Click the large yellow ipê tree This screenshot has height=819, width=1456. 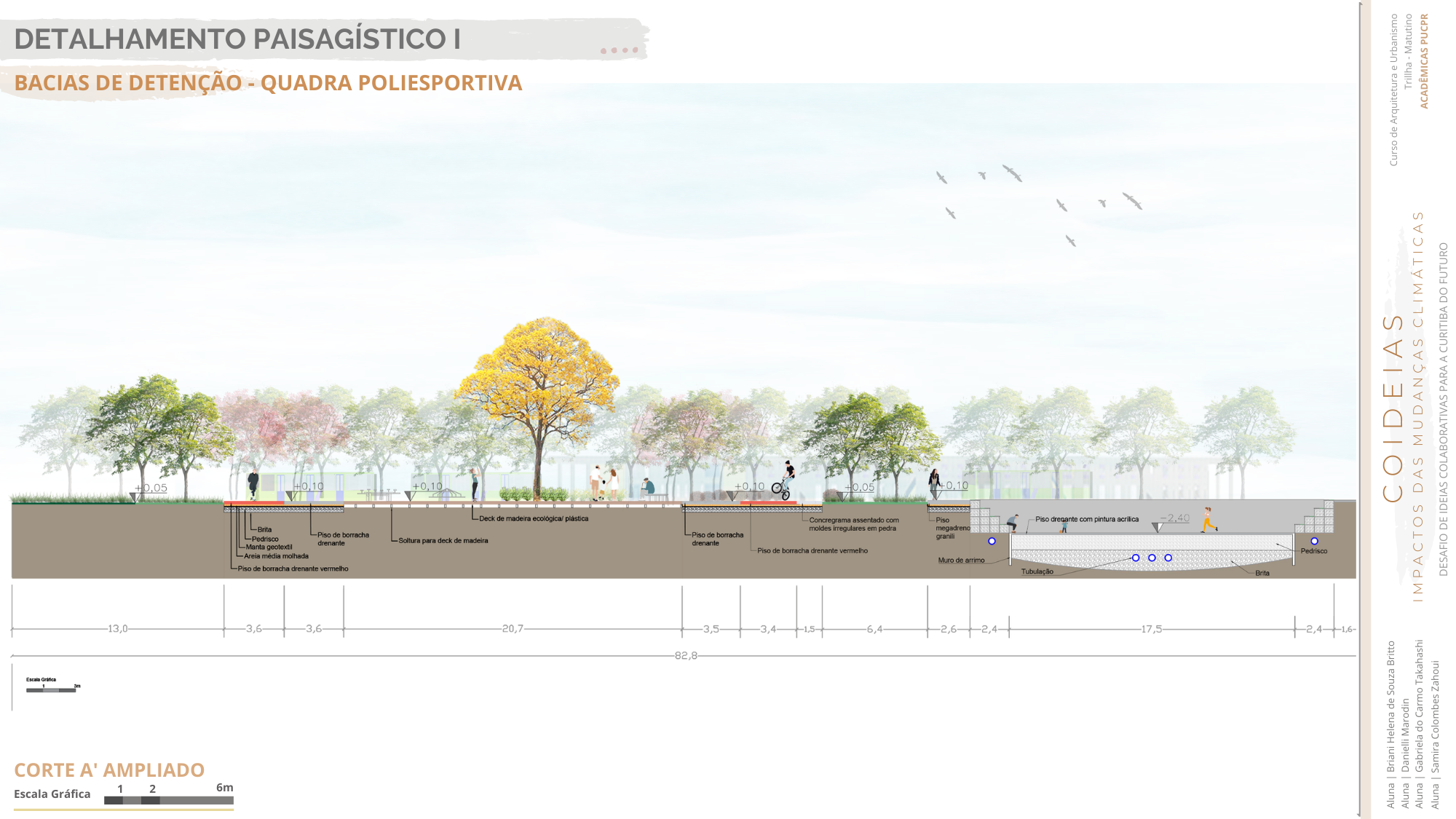539,386
